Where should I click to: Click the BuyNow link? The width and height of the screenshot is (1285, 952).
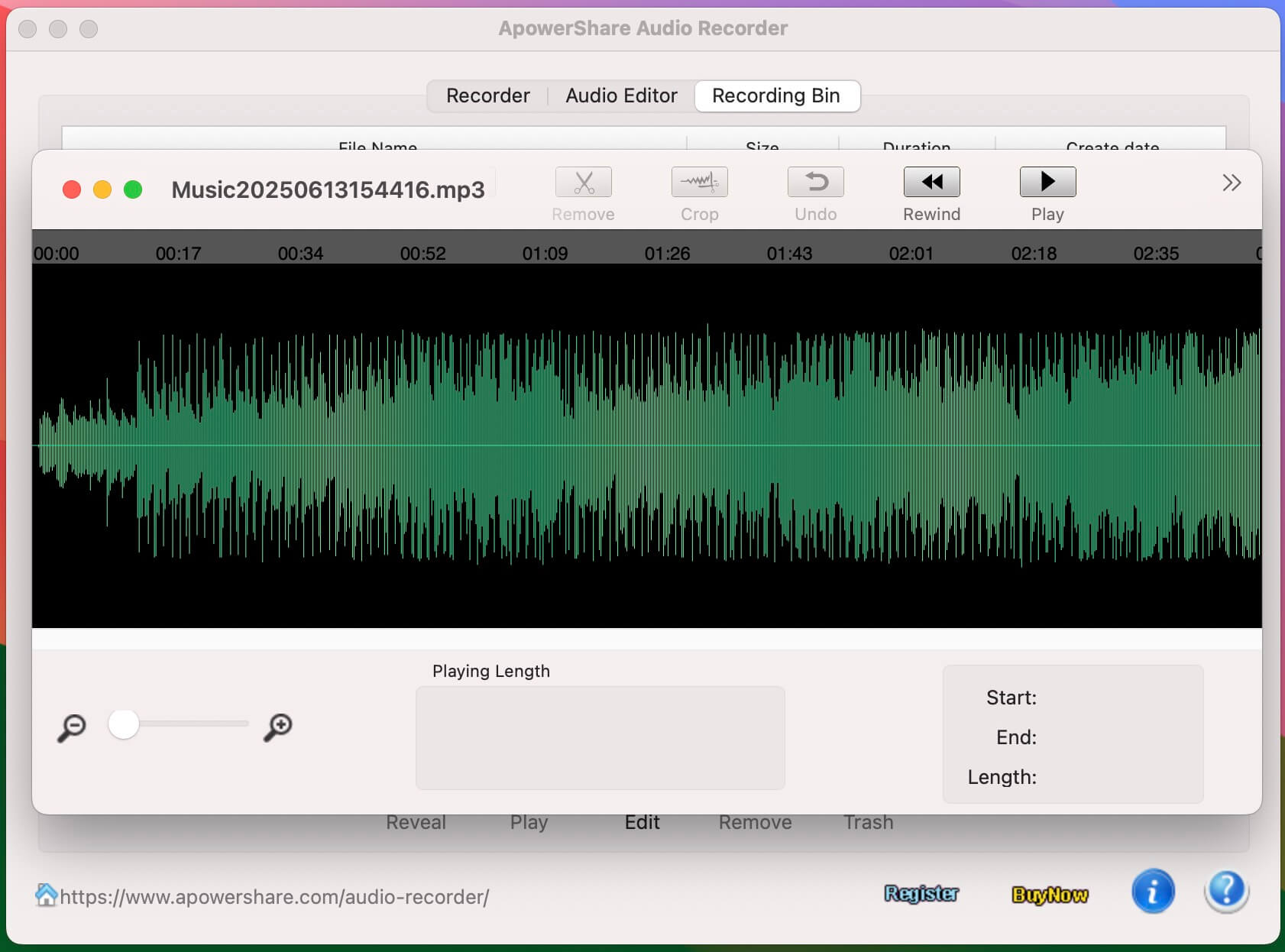[x=1049, y=895]
